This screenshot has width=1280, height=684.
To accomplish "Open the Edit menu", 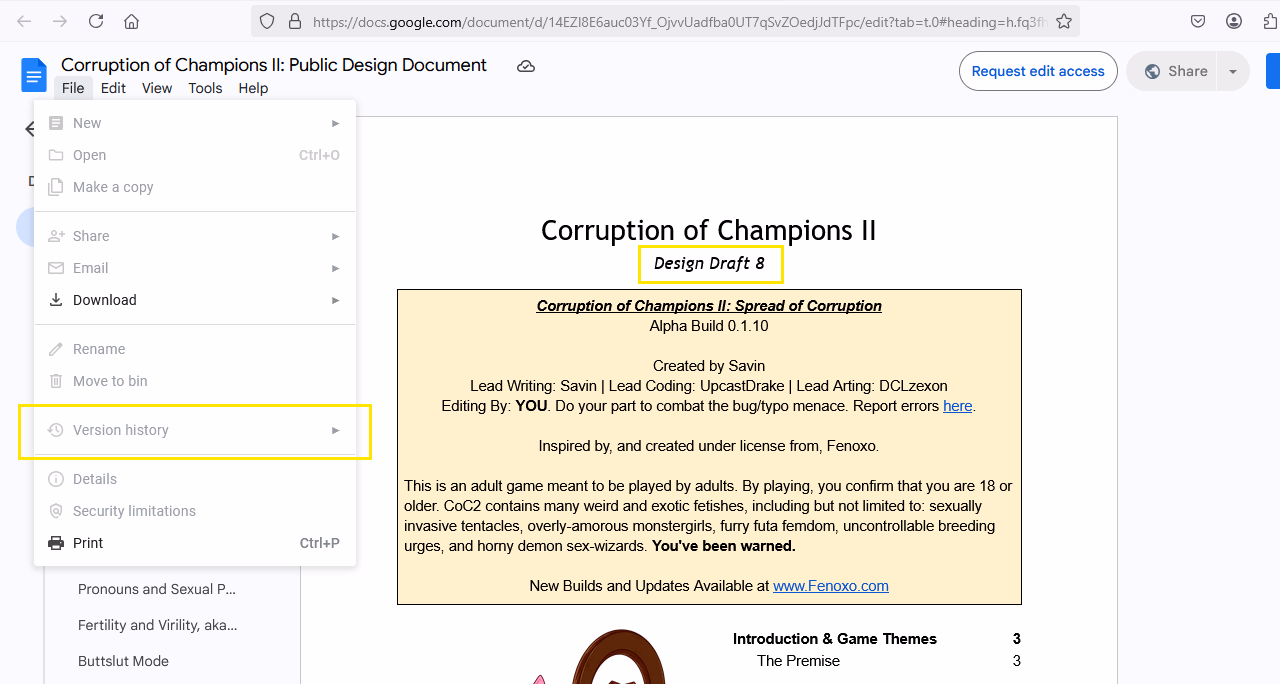I will point(113,88).
